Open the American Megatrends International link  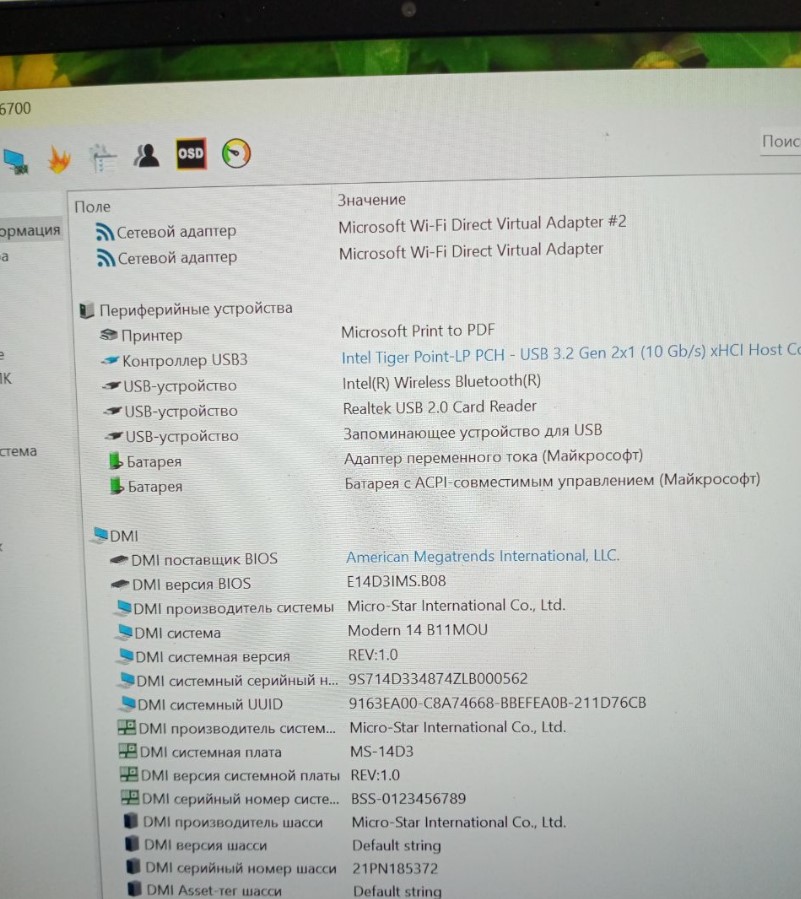pyautogui.click(x=482, y=556)
